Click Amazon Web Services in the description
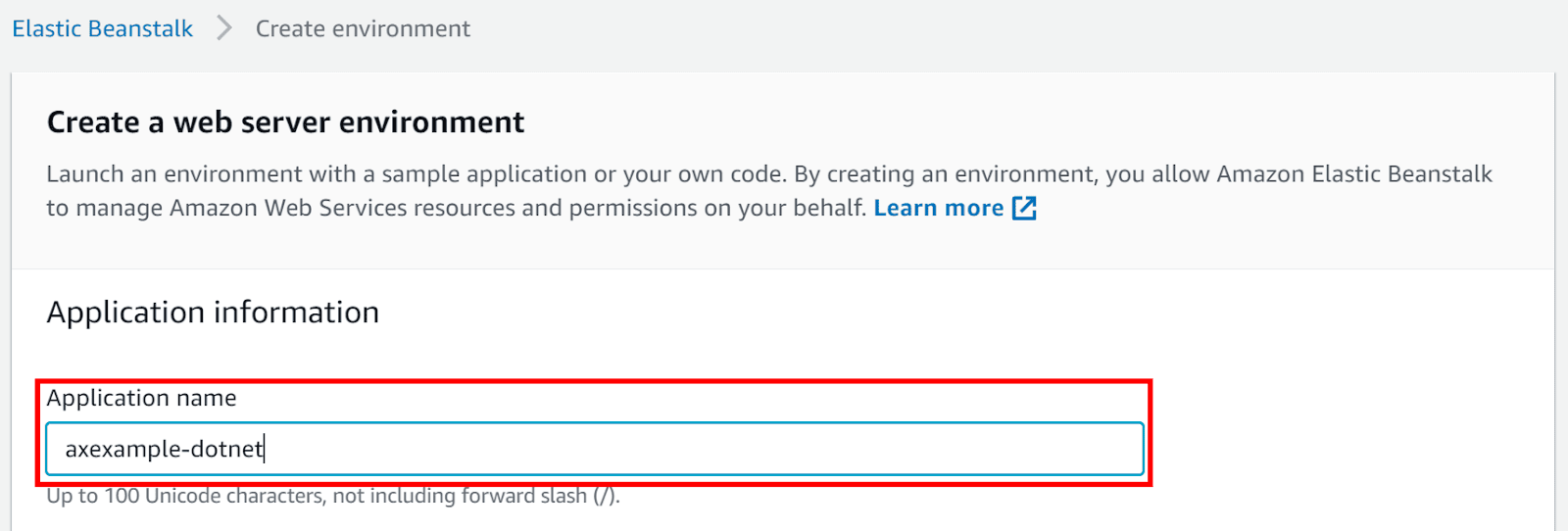The image size is (1568, 531). 289,208
